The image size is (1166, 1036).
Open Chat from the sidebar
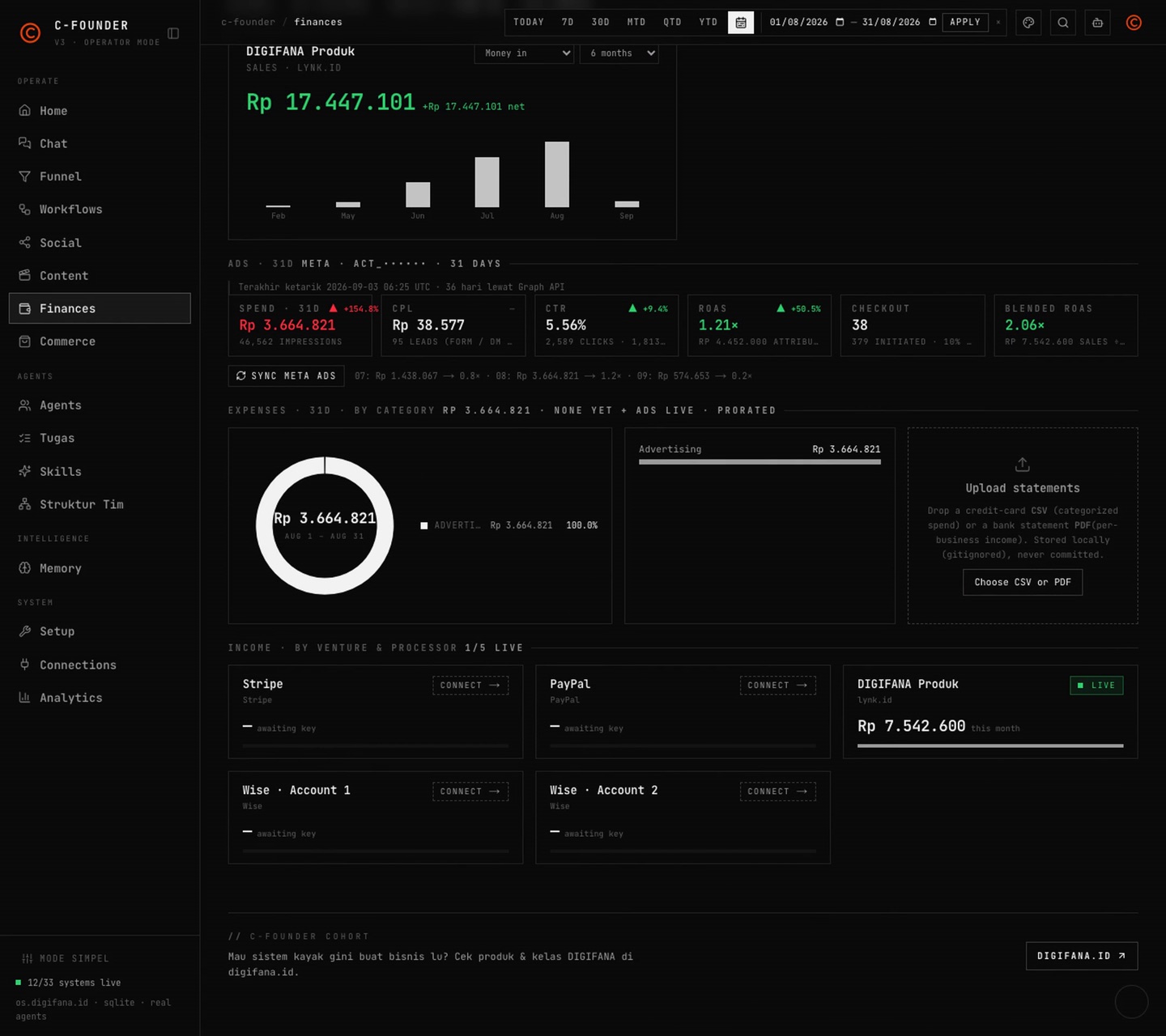100,143
